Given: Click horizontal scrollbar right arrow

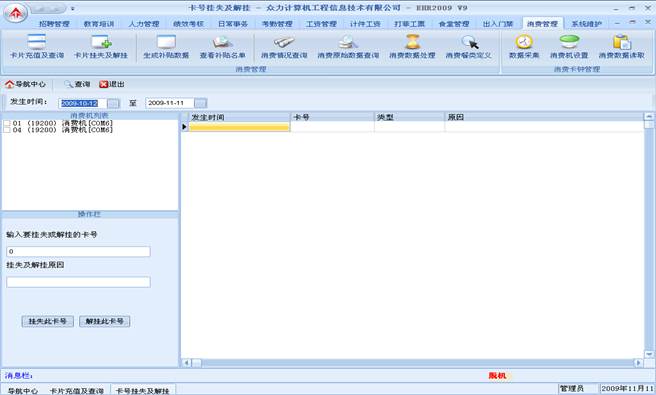Looking at the screenshot, I should 638,363.
